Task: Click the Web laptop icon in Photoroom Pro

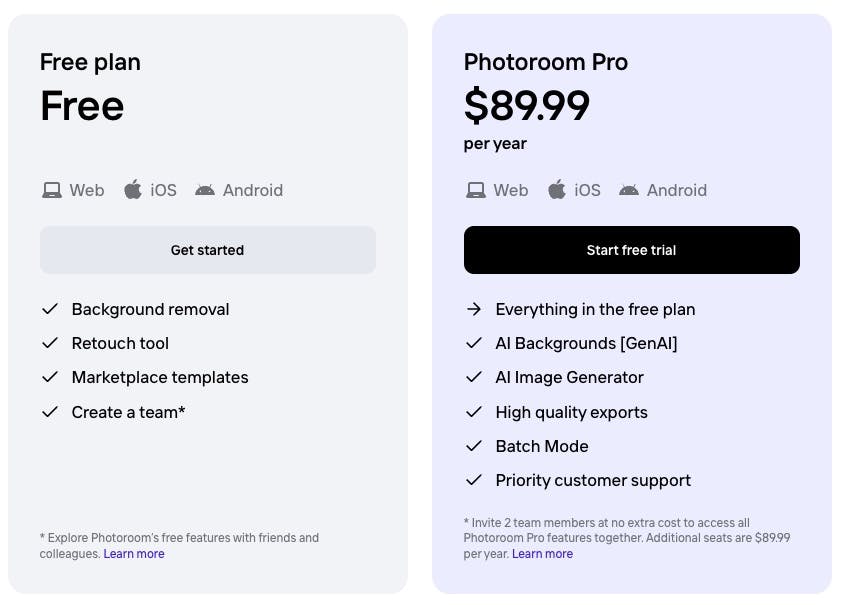Action: coord(475,190)
